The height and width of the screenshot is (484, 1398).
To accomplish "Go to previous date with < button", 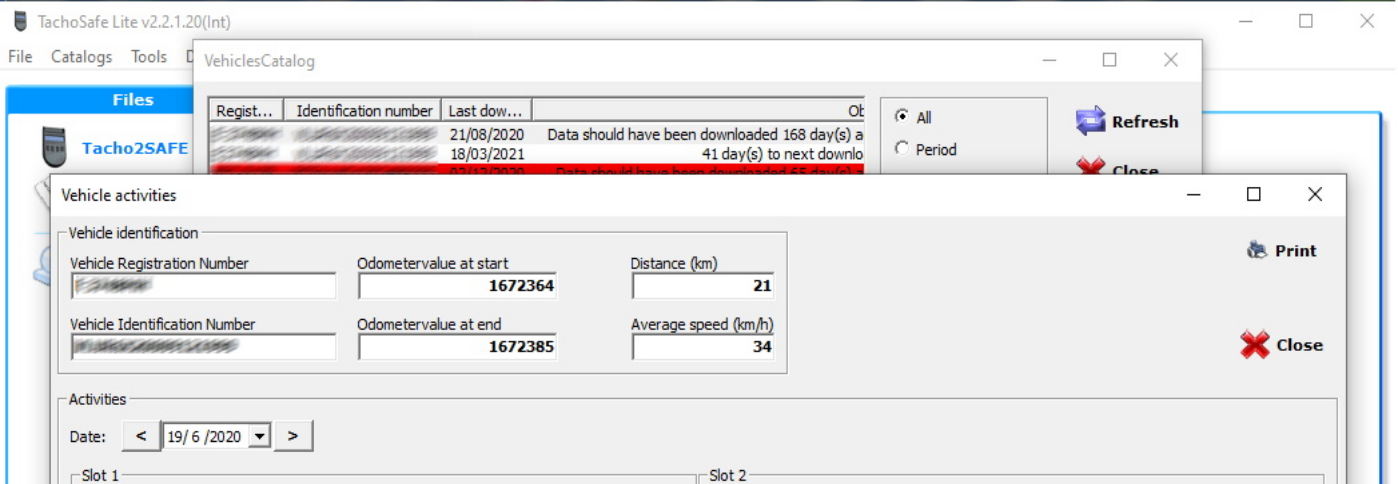I will [141, 436].
